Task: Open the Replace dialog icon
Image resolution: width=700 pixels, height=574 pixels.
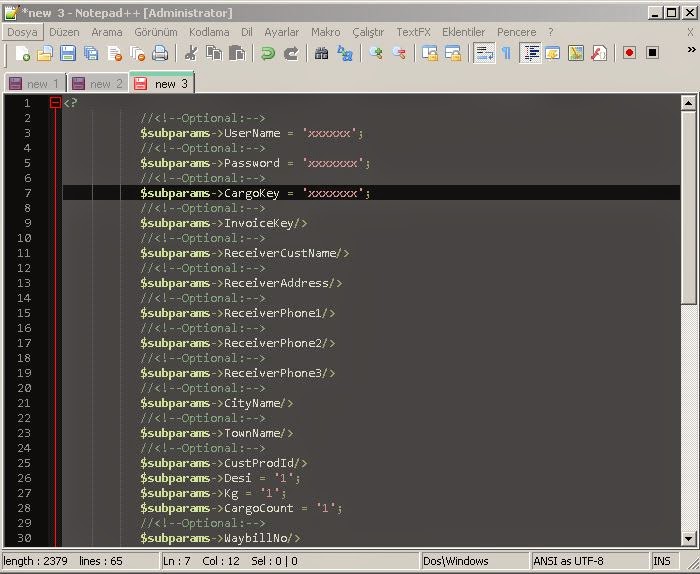Action: point(345,53)
